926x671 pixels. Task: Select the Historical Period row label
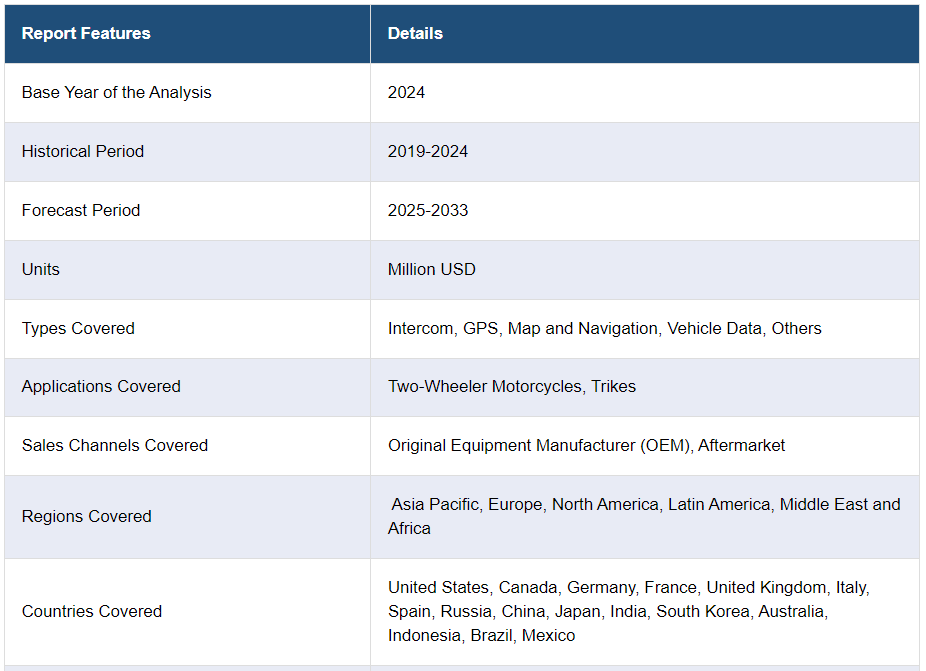[x=83, y=151]
